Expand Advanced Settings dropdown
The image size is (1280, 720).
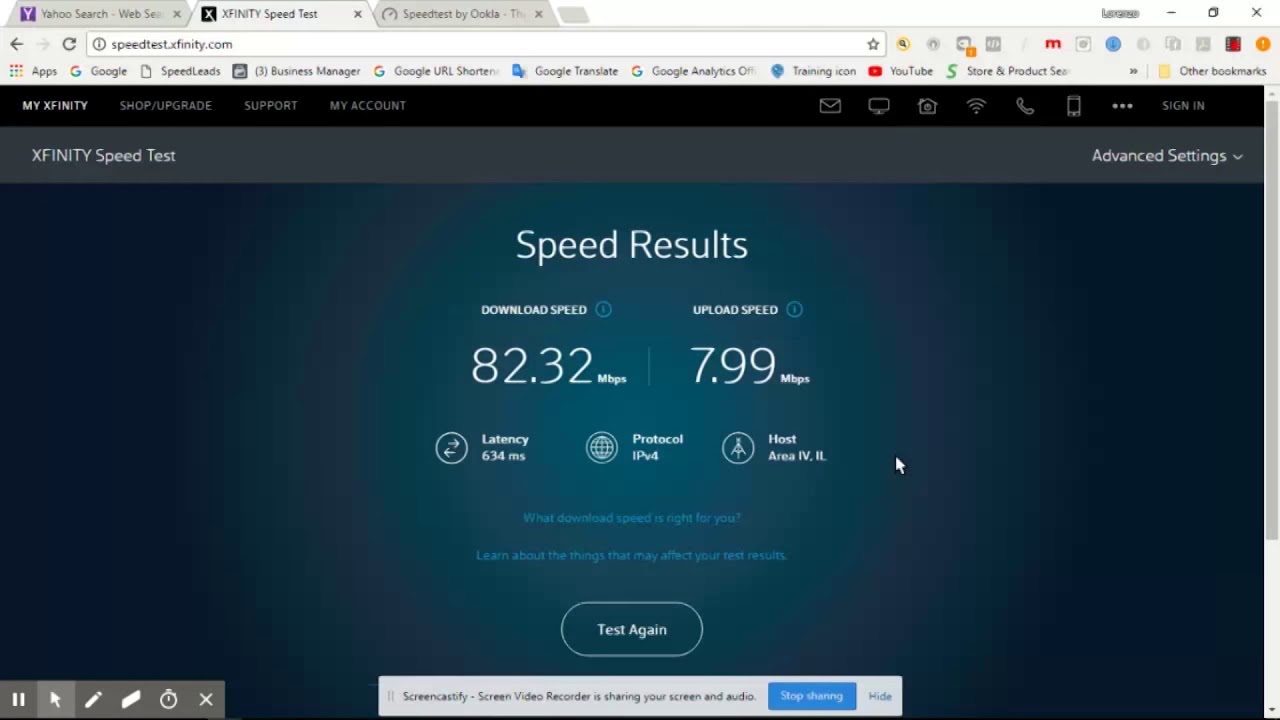click(1167, 156)
